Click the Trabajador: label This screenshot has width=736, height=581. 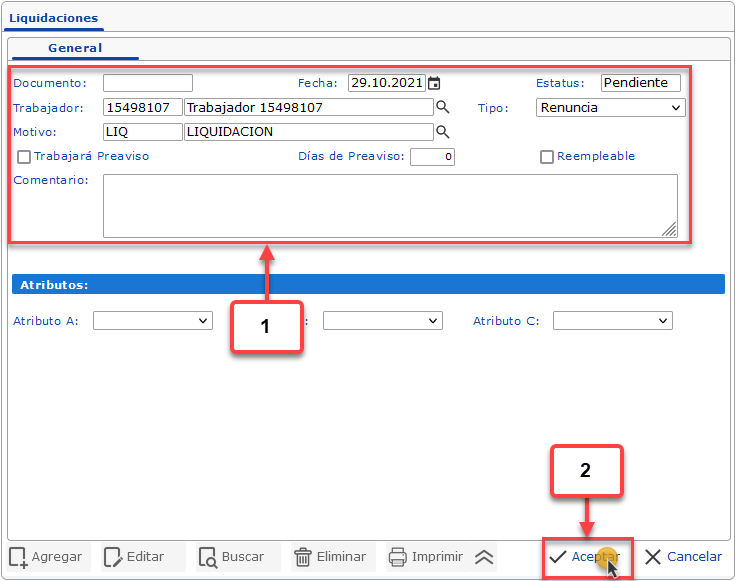pos(48,108)
